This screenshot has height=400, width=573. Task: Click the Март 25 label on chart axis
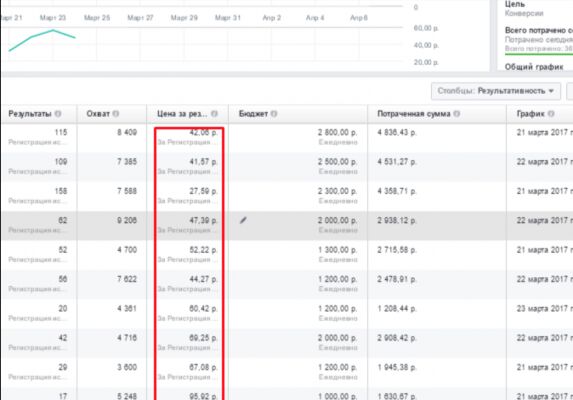tap(97, 18)
